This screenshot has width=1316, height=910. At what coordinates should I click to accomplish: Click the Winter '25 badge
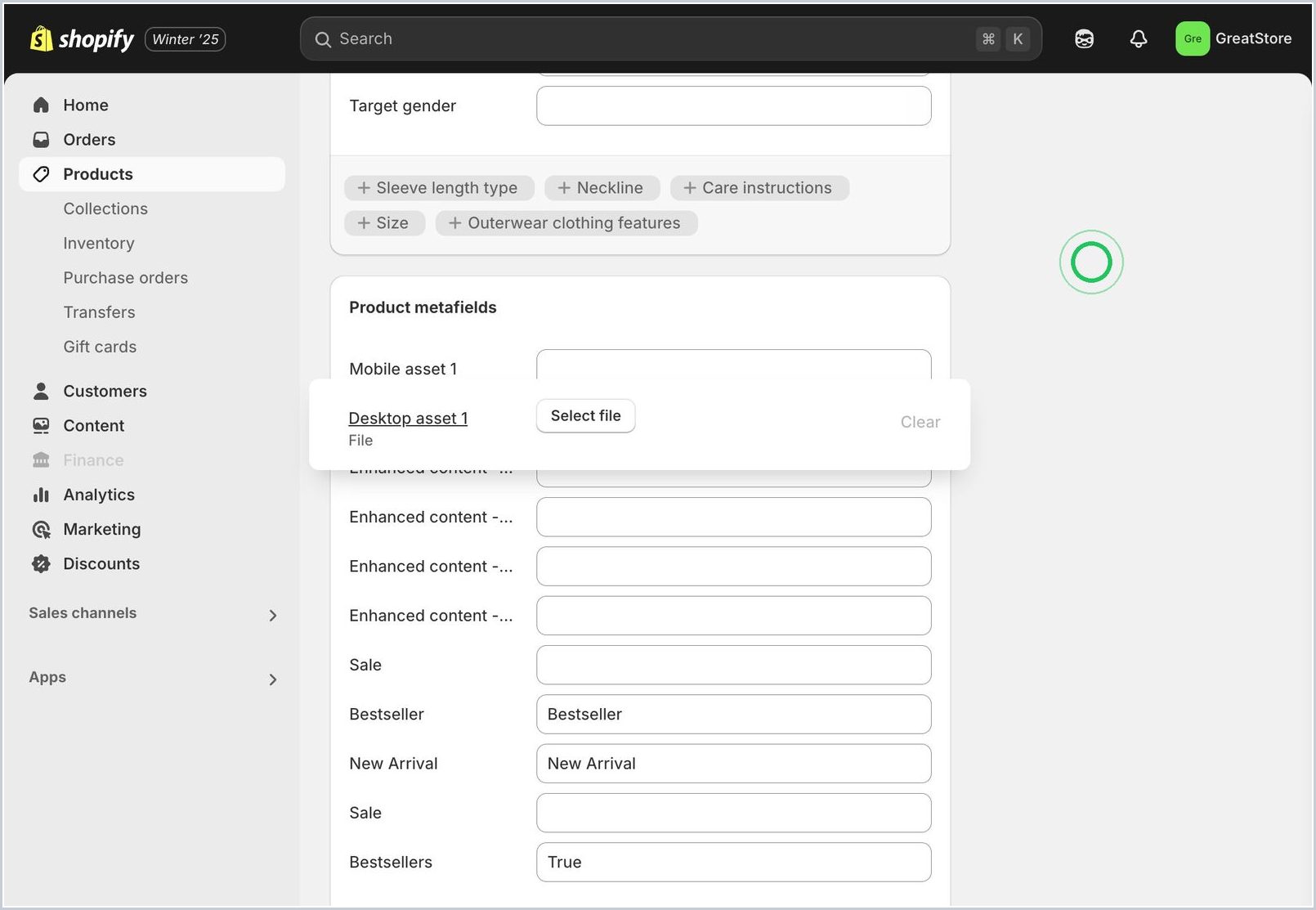tap(186, 39)
